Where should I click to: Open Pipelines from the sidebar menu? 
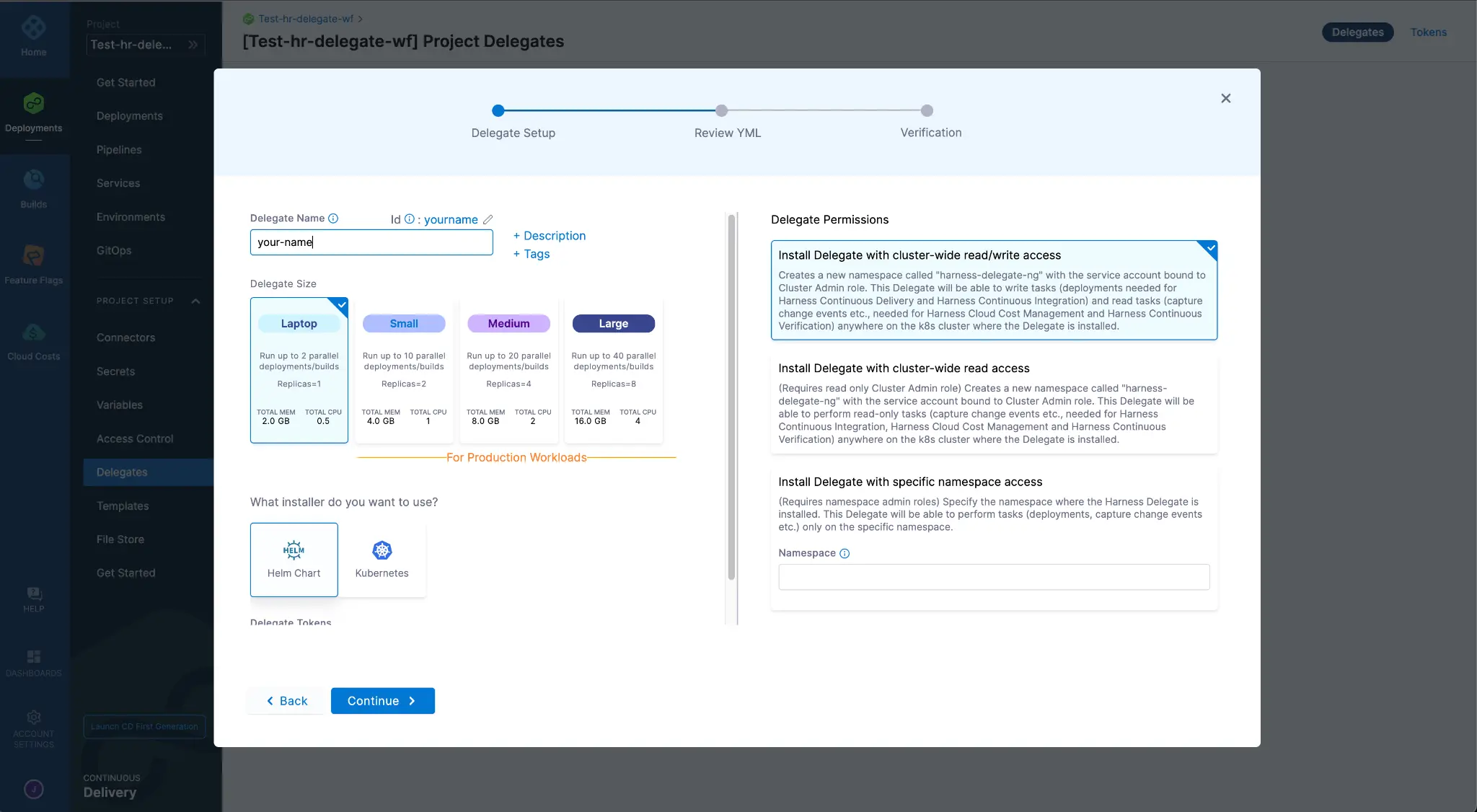[118, 149]
